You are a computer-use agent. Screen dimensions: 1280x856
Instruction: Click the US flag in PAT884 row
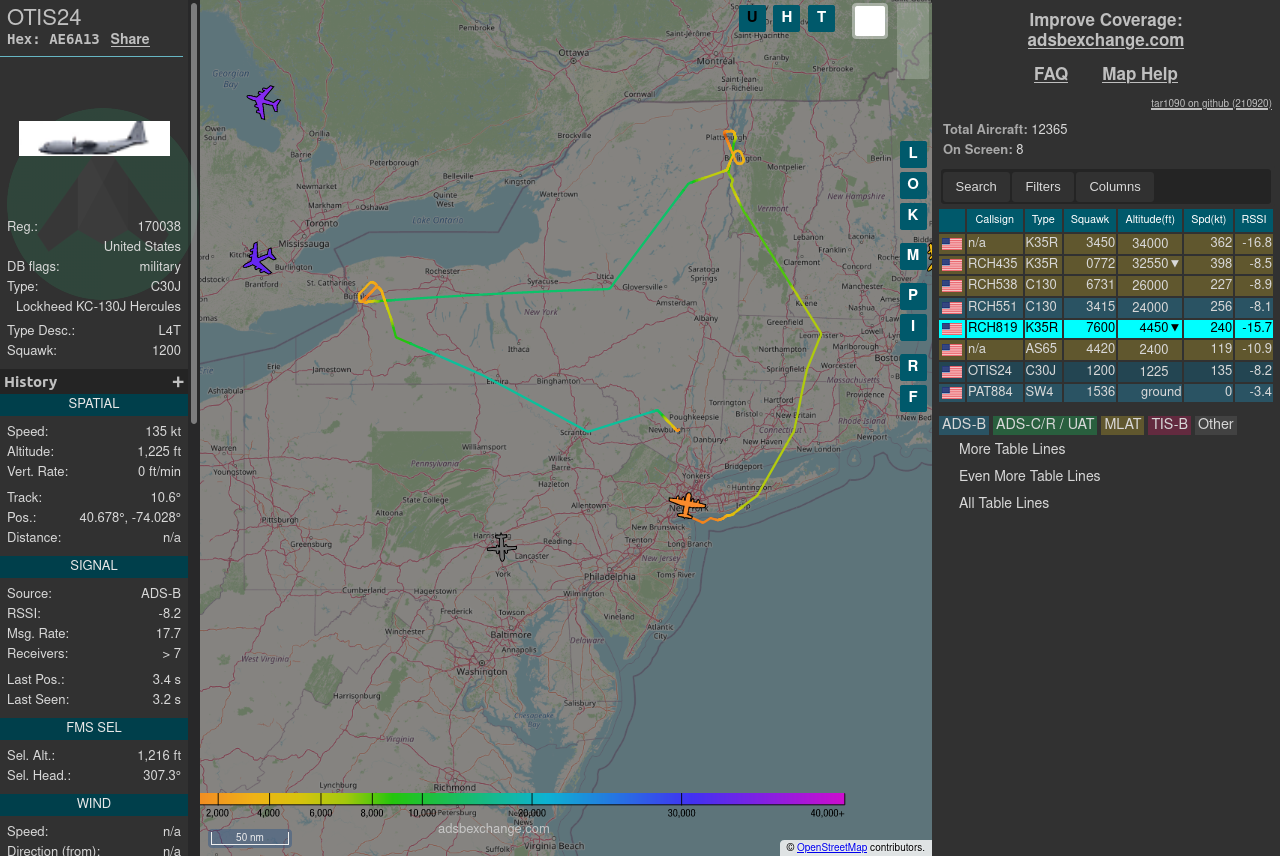(x=952, y=393)
